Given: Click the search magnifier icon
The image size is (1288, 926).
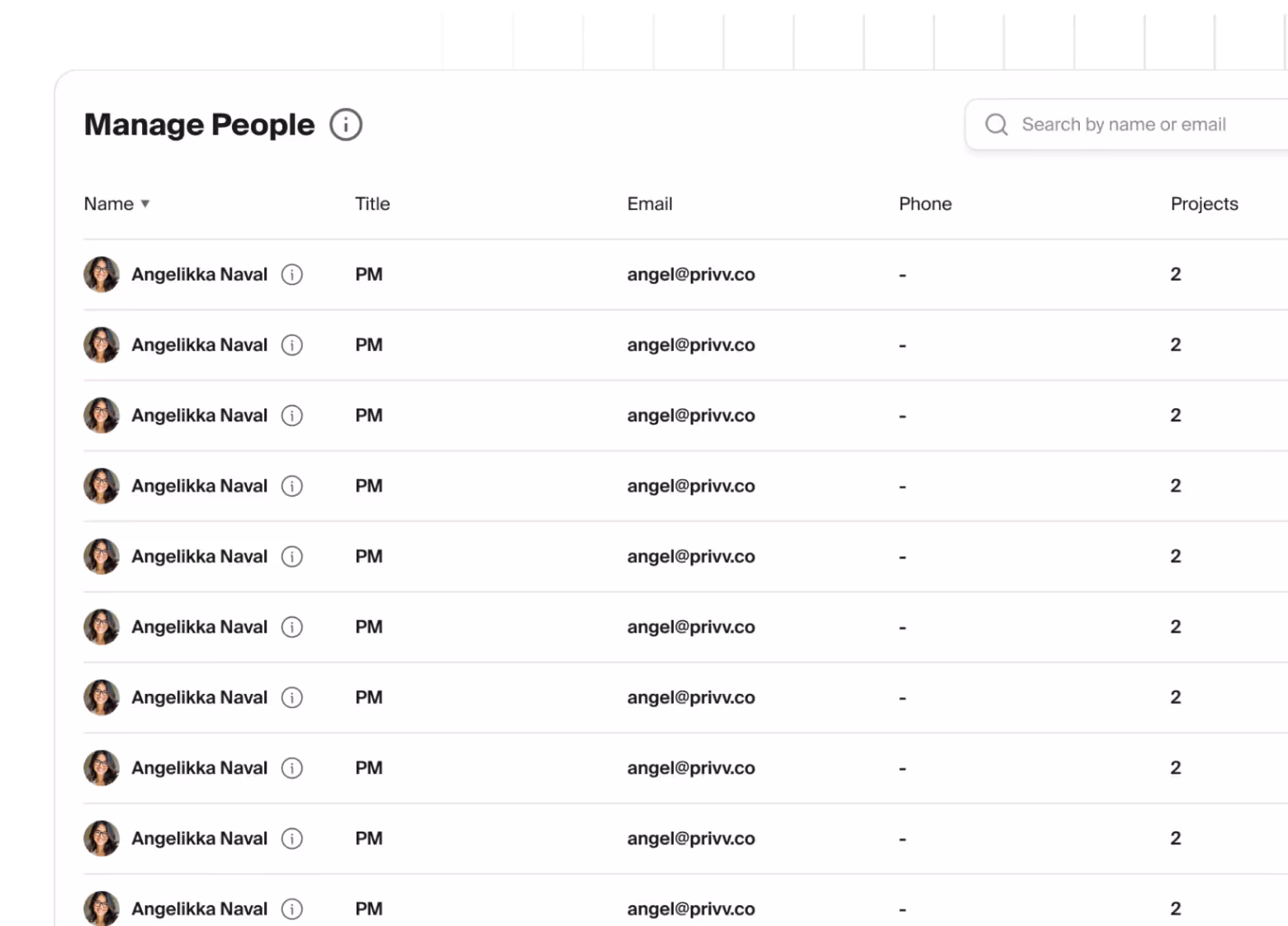Looking at the screenshot, I should (997, 125).
